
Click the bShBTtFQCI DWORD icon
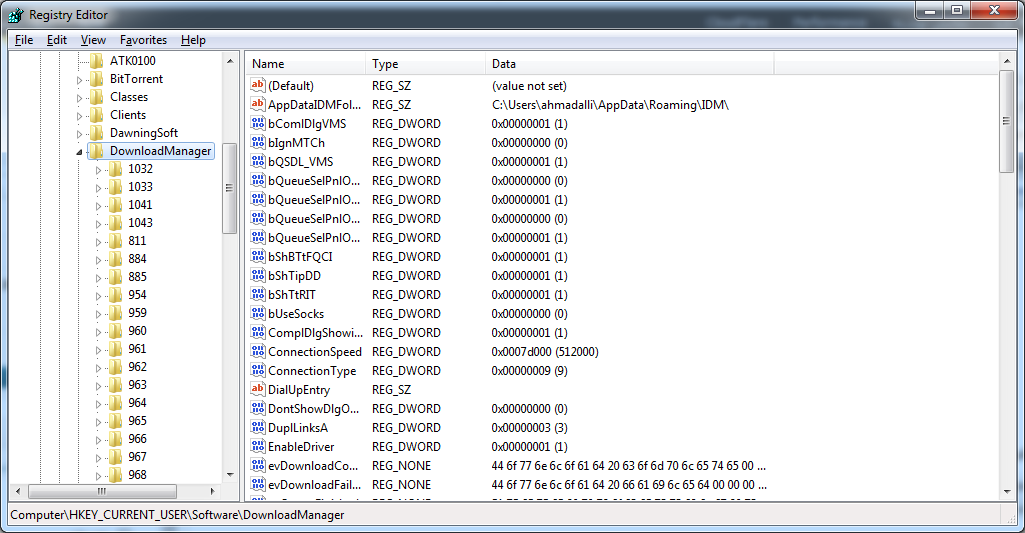point(258,256)
